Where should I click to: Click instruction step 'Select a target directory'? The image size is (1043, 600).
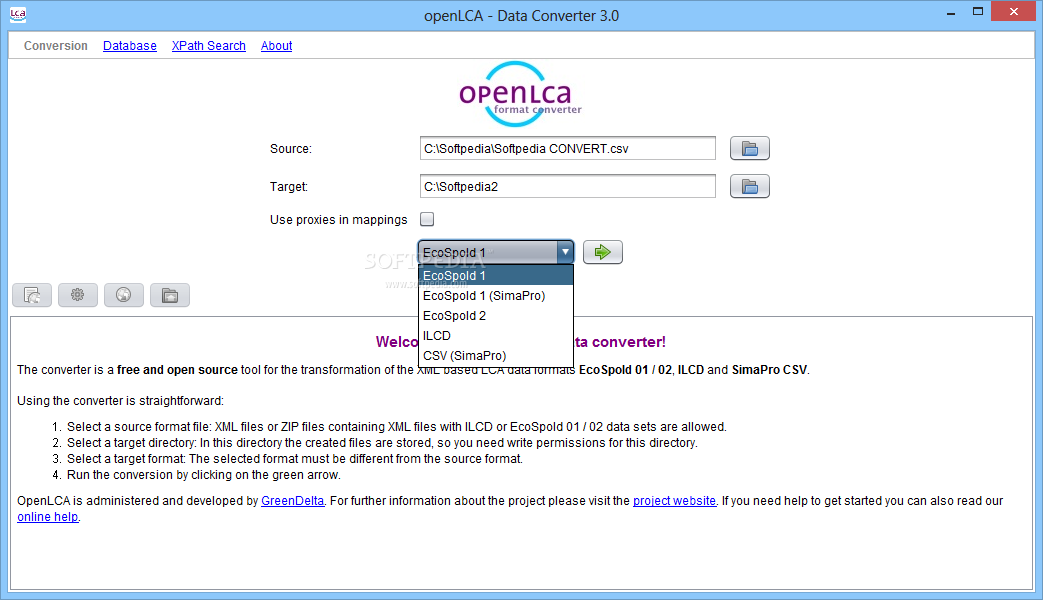[x=382, y=443]
